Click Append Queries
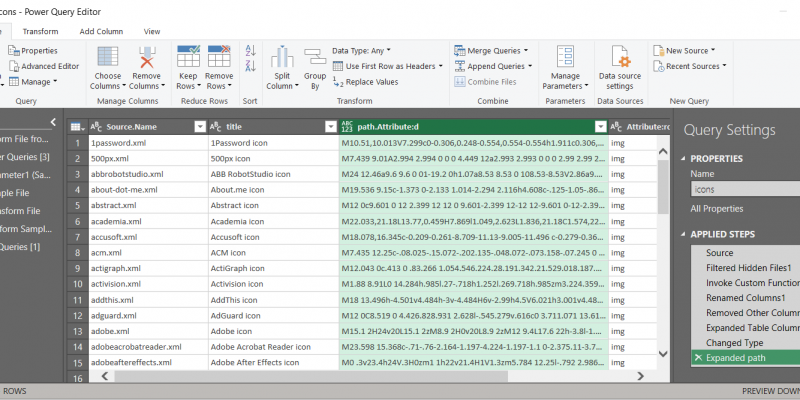The height and width of the screenshot is (400, 800). 492,66
